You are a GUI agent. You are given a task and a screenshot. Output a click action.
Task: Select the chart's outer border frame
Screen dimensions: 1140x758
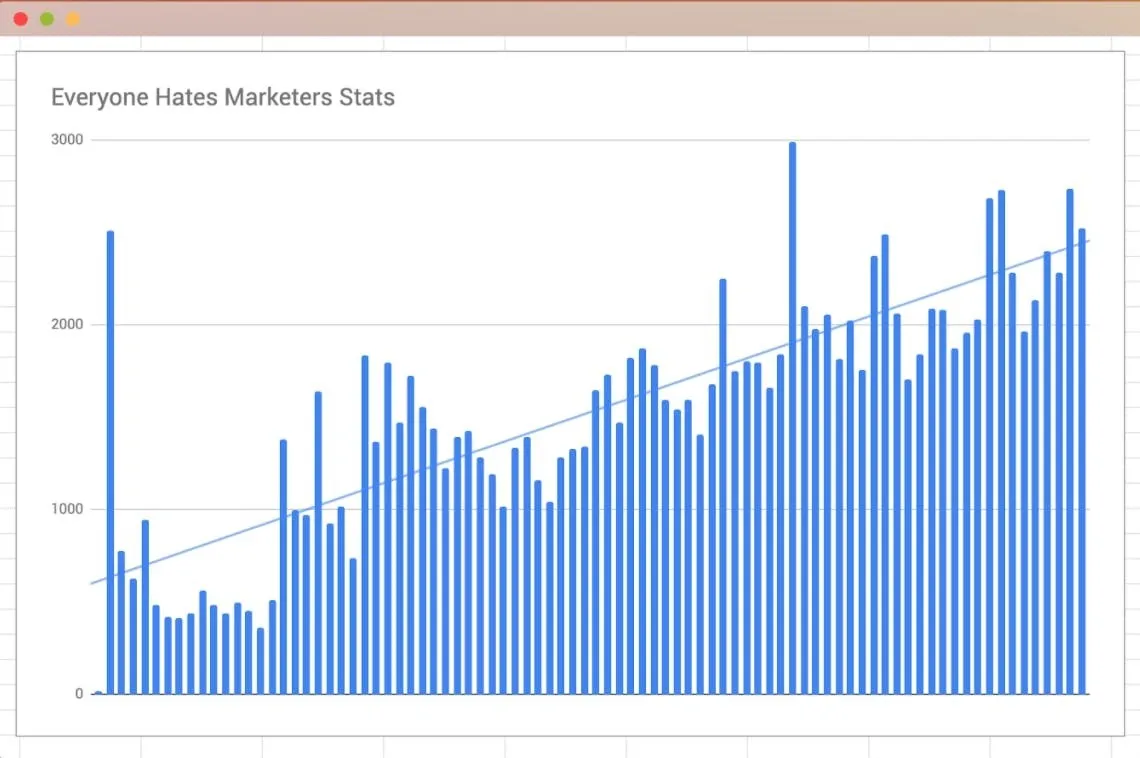pos(570,53)
